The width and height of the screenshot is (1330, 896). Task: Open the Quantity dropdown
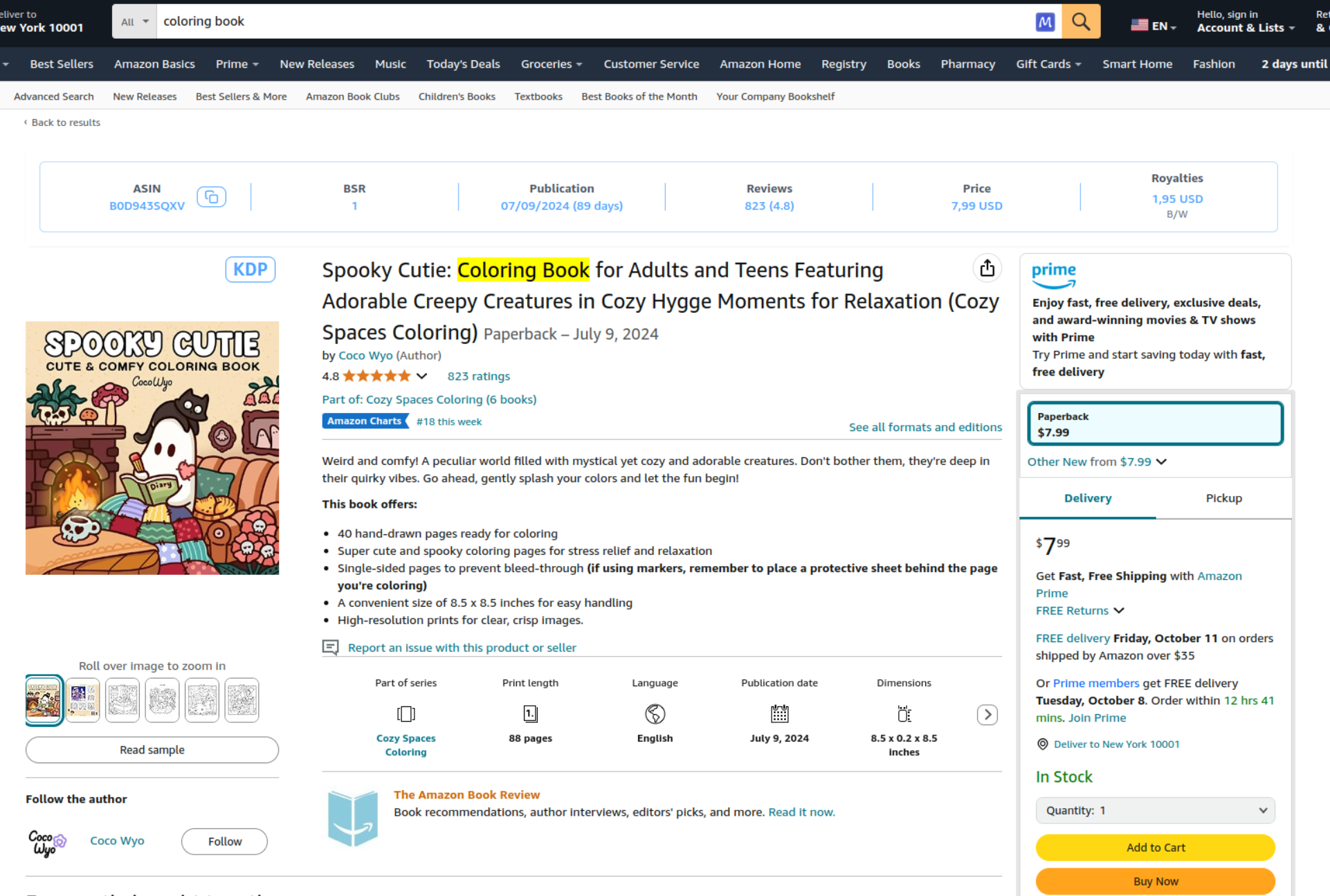(1155, 810)
